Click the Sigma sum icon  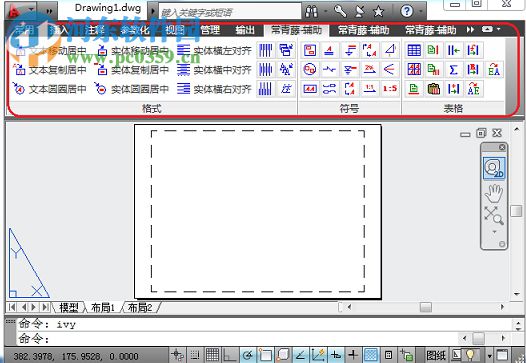[453, 69]
